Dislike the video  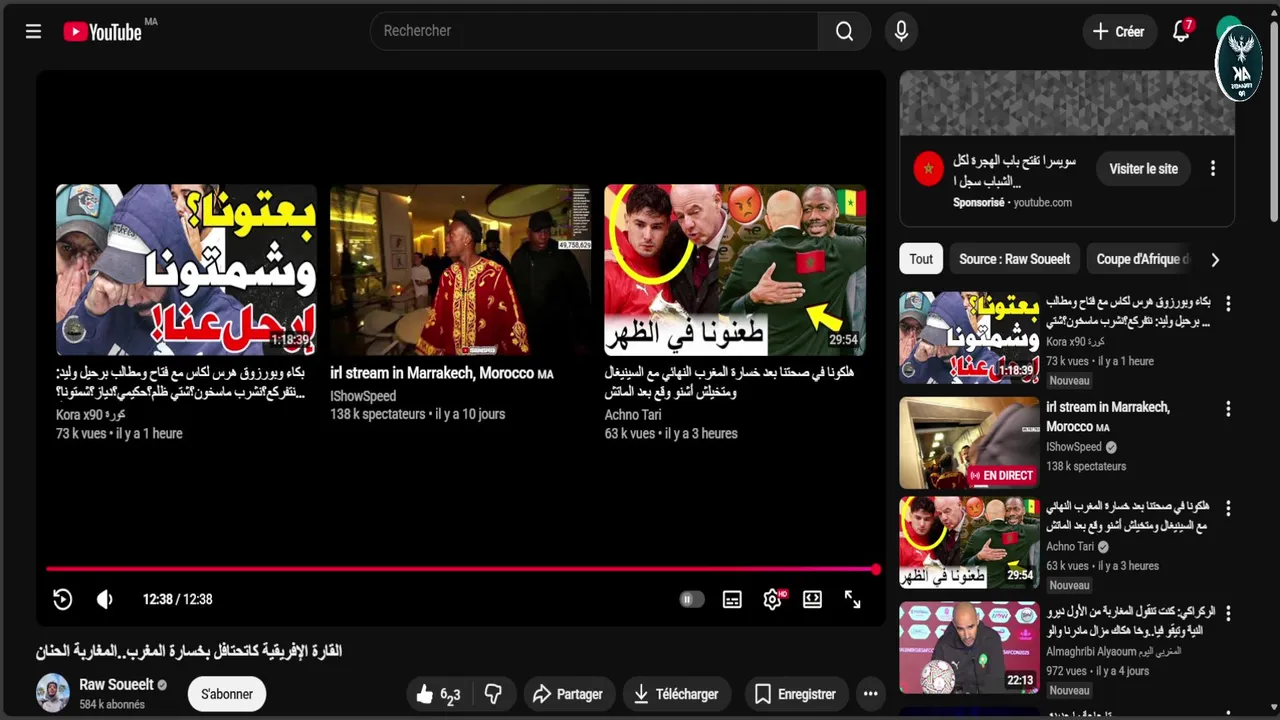[x=493, y=694]
